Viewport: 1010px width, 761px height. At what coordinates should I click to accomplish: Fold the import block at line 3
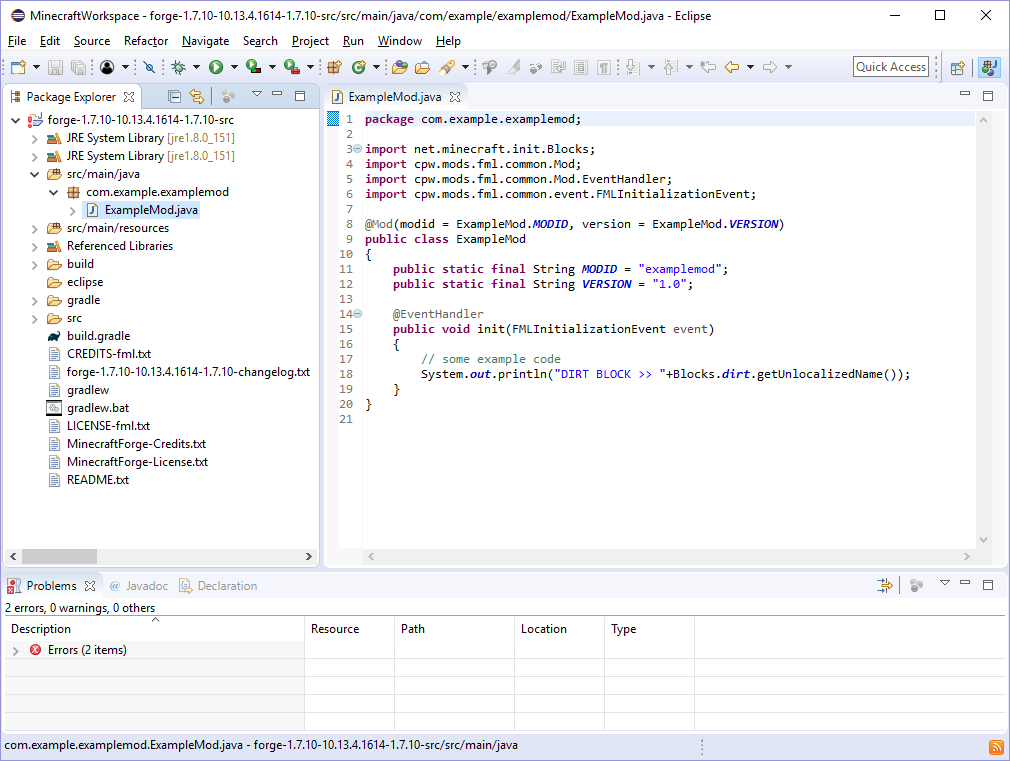(357, 149)
